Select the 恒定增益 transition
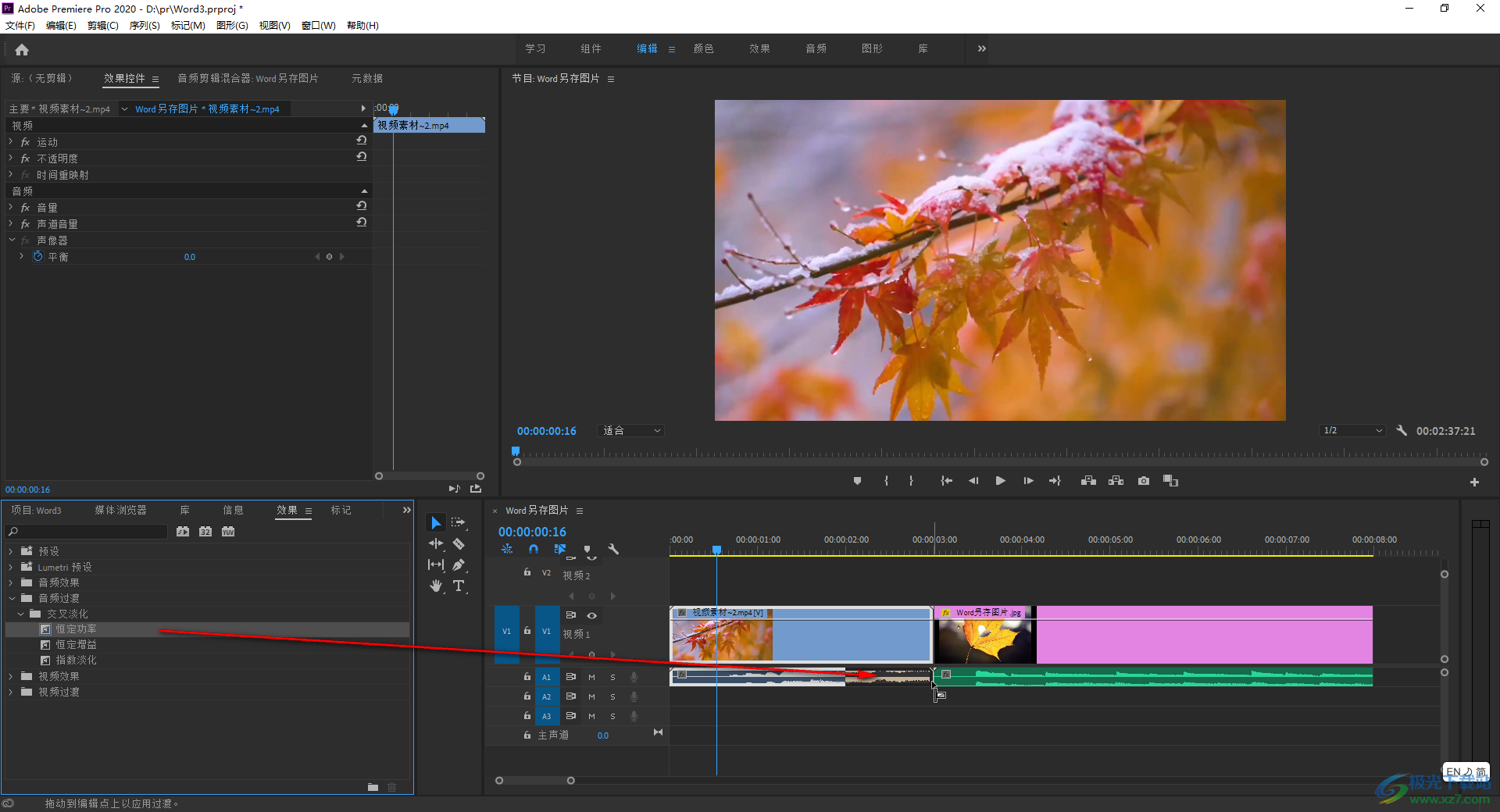Viewport: 1500px width, 812px height. tap(76, 645)
